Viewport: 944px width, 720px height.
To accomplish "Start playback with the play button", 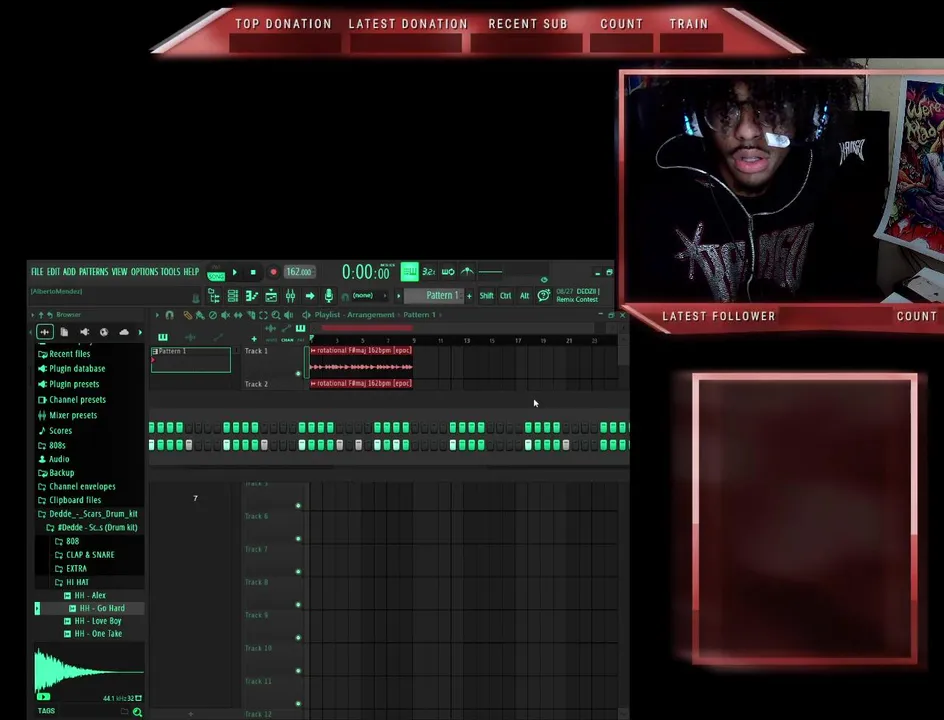I will (x=235, y=272).
